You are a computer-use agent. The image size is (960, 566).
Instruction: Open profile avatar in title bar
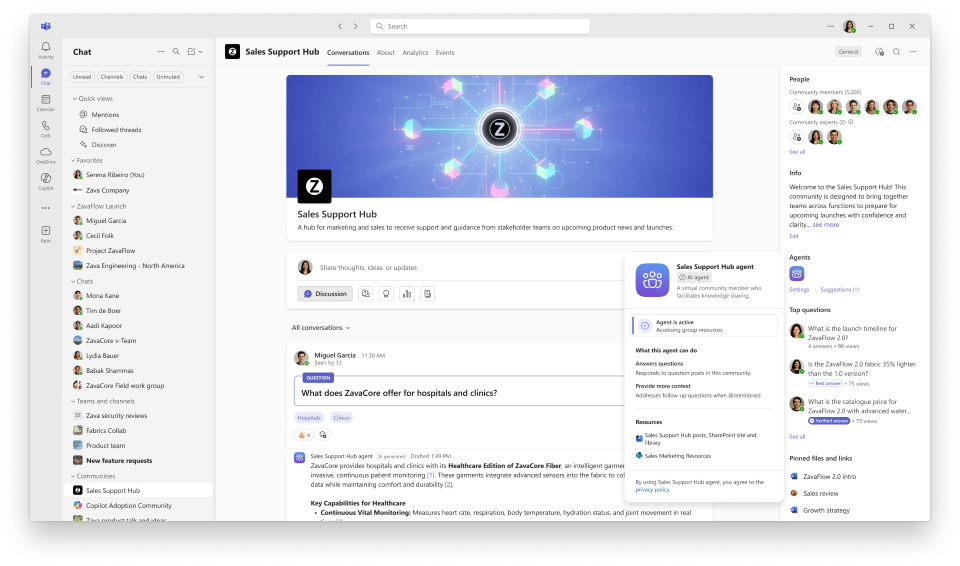click(849, 26)
